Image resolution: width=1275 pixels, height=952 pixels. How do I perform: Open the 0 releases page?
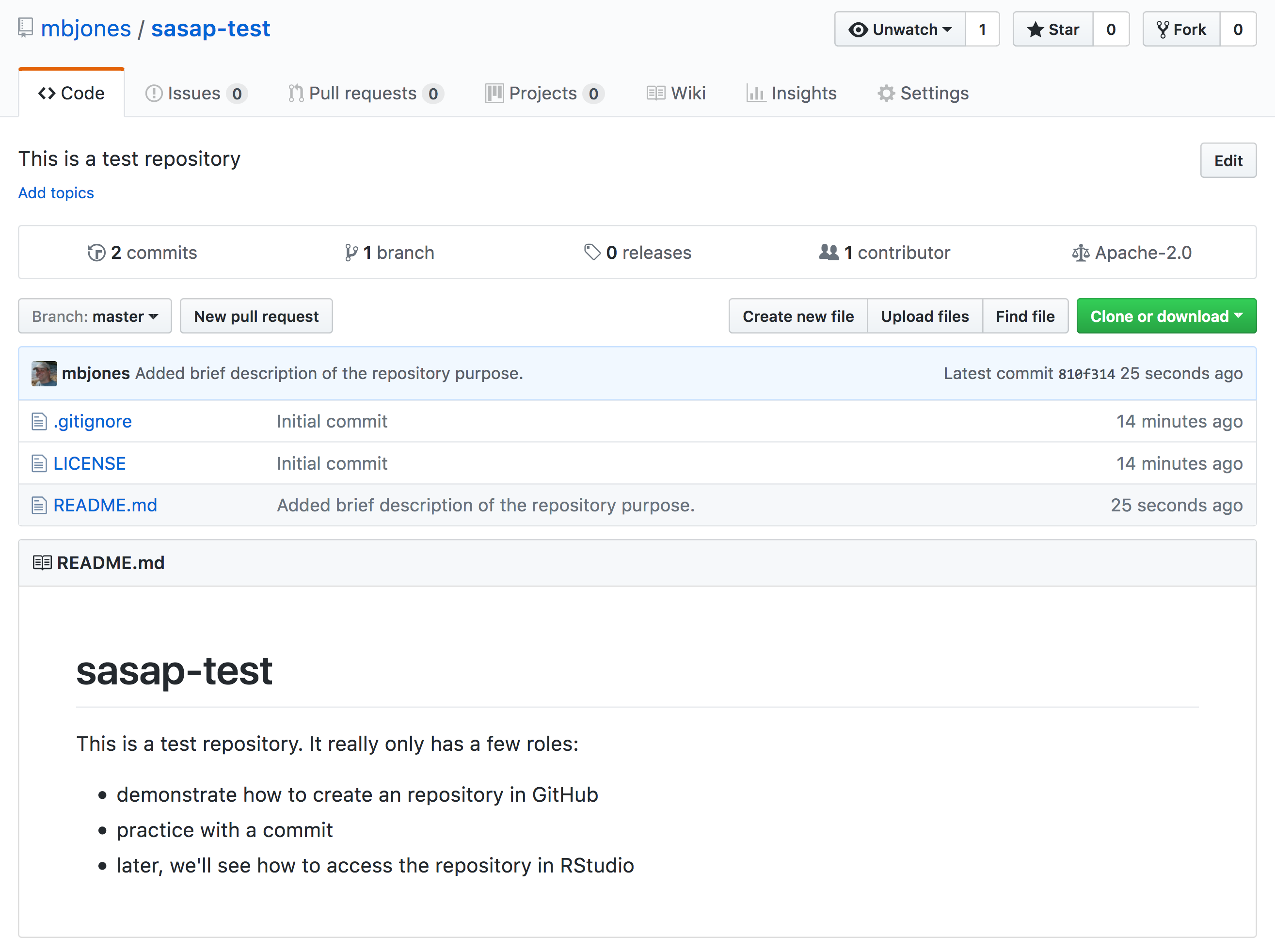tap(637, 253)
